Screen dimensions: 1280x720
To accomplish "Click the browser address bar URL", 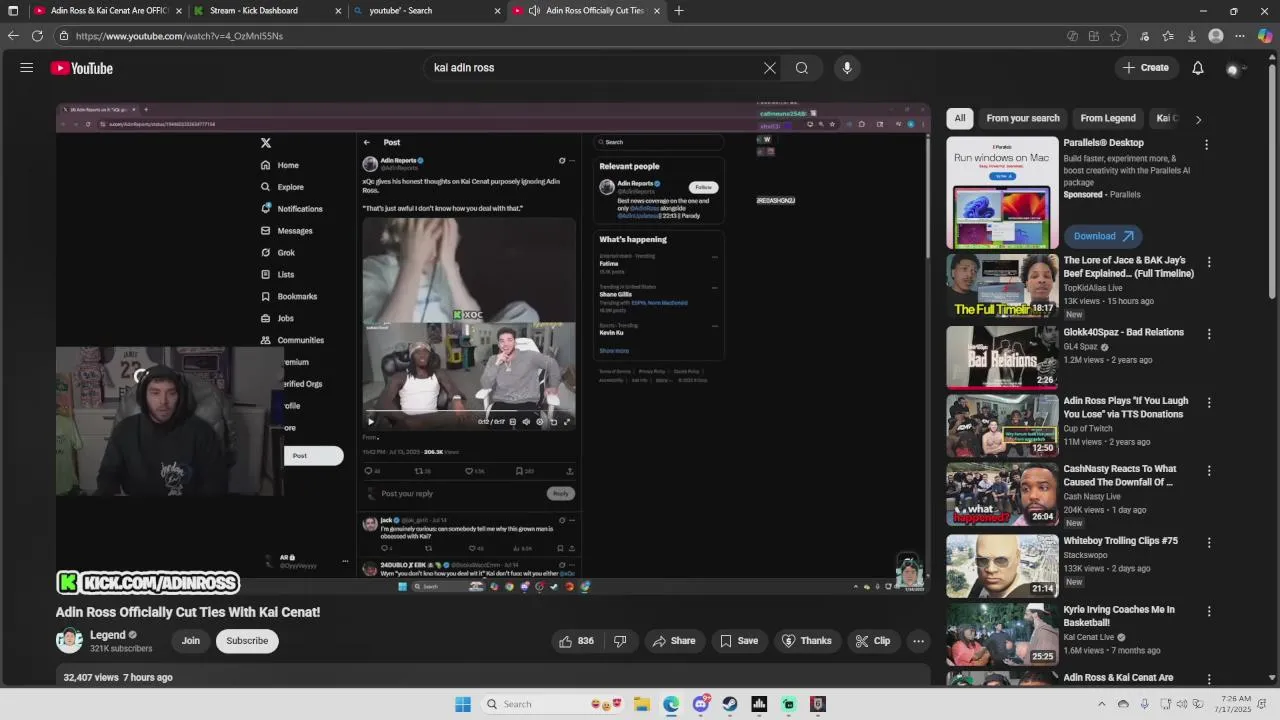I will (x=179, y=36).
